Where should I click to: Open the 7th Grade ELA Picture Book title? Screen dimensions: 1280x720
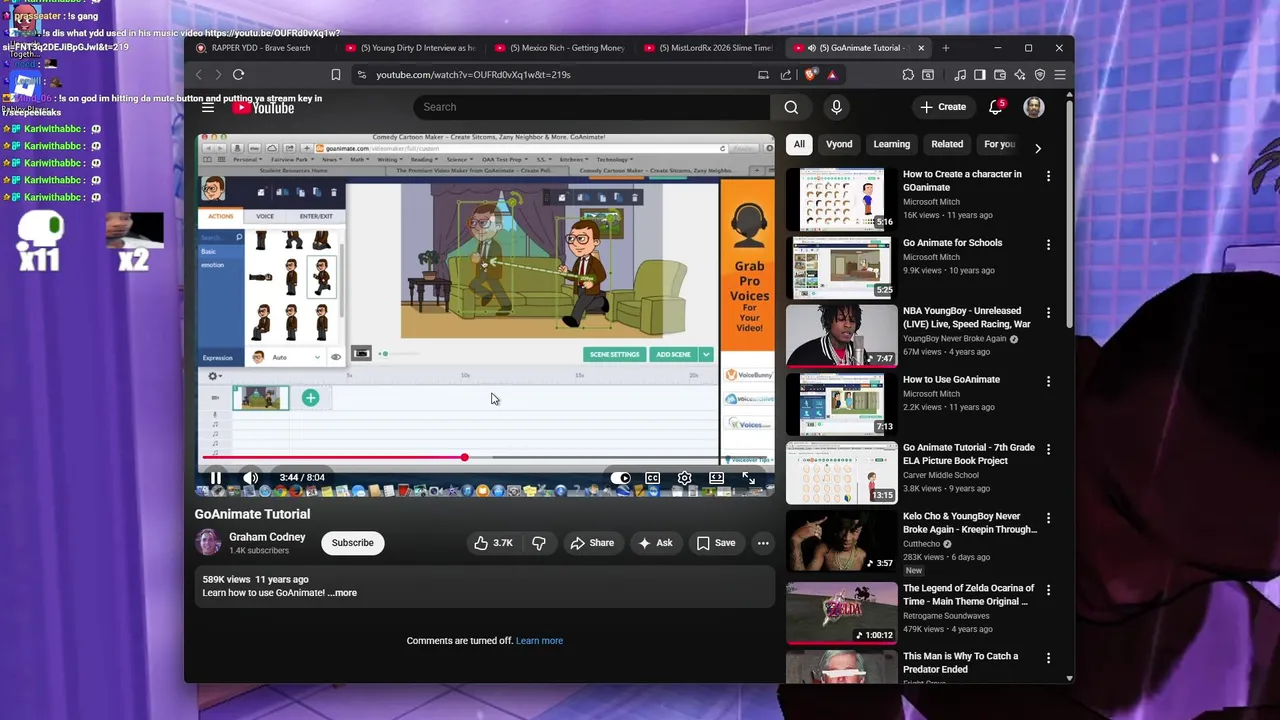(x=969, y=454)
